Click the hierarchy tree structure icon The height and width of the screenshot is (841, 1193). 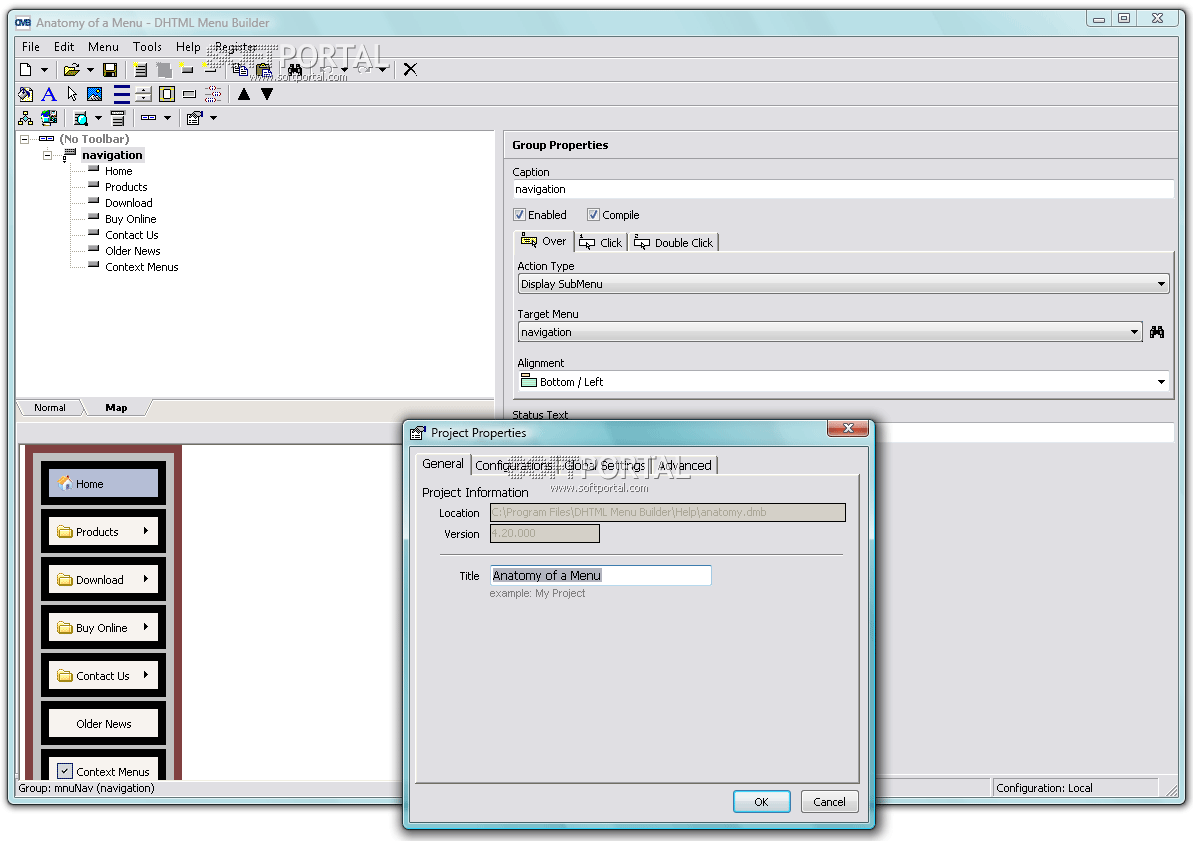26,118
